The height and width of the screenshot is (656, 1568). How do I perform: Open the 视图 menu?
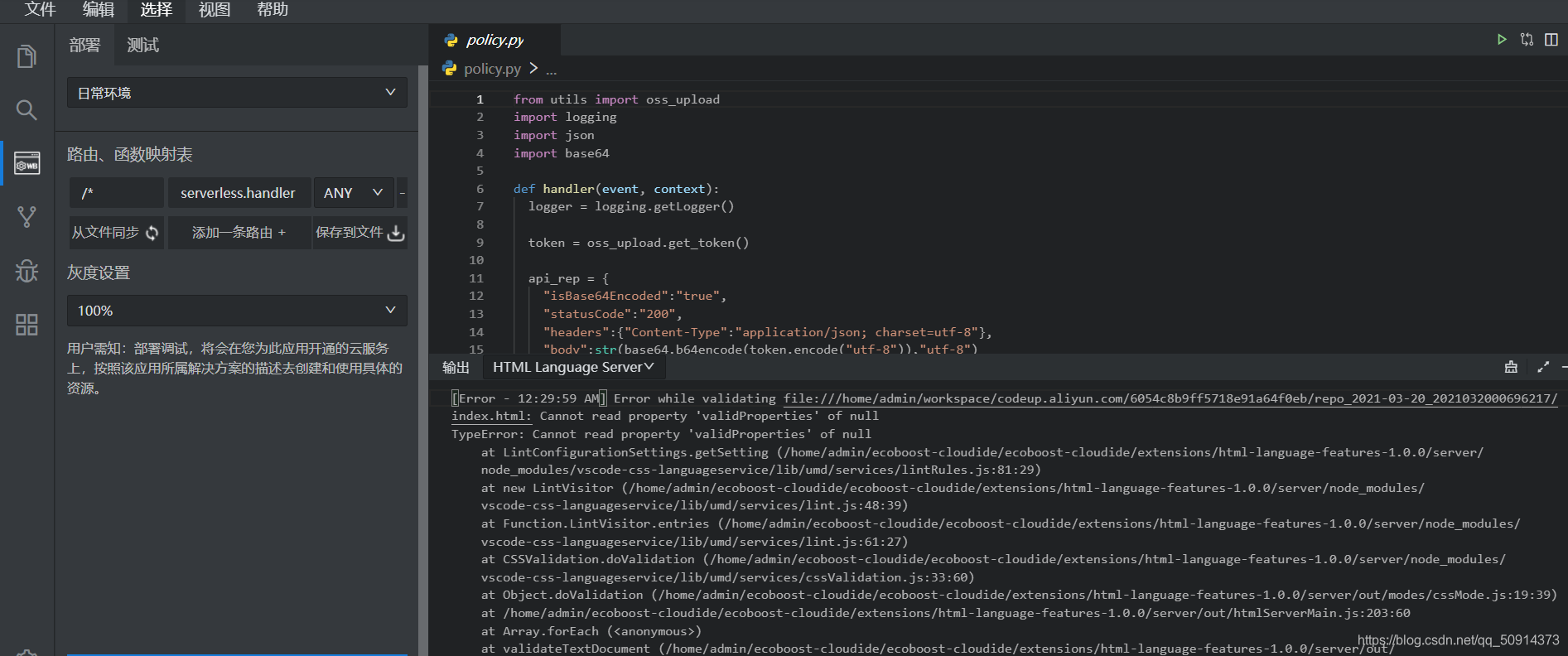215,10
